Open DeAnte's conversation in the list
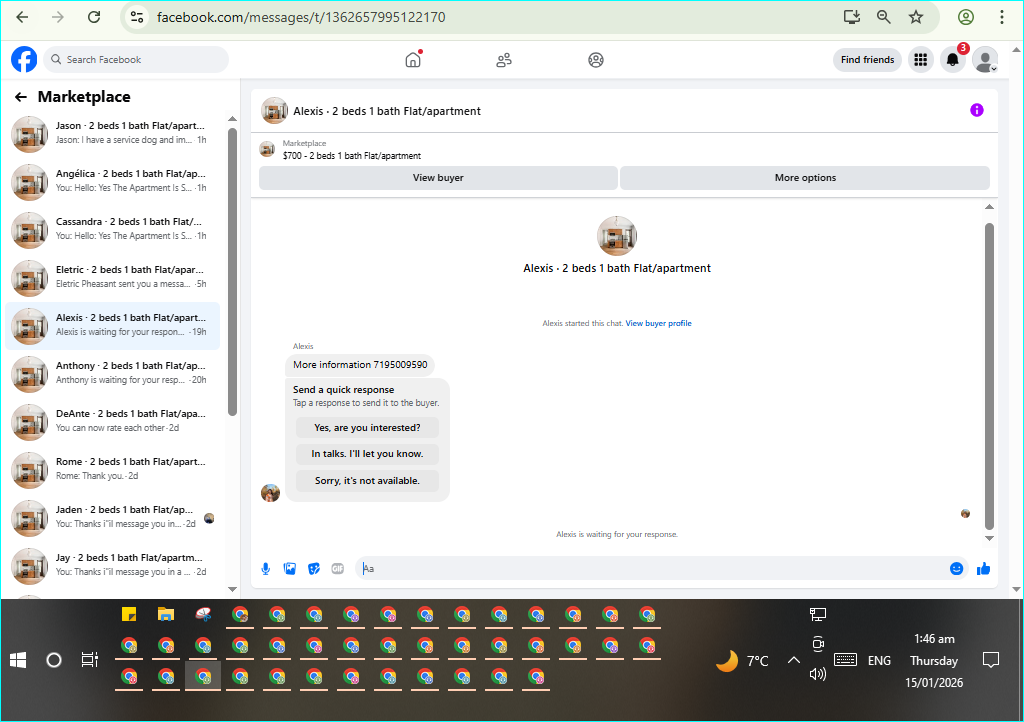Image resolution: width=1024 pixels, height=722 pixels. [x=112, y=422]
